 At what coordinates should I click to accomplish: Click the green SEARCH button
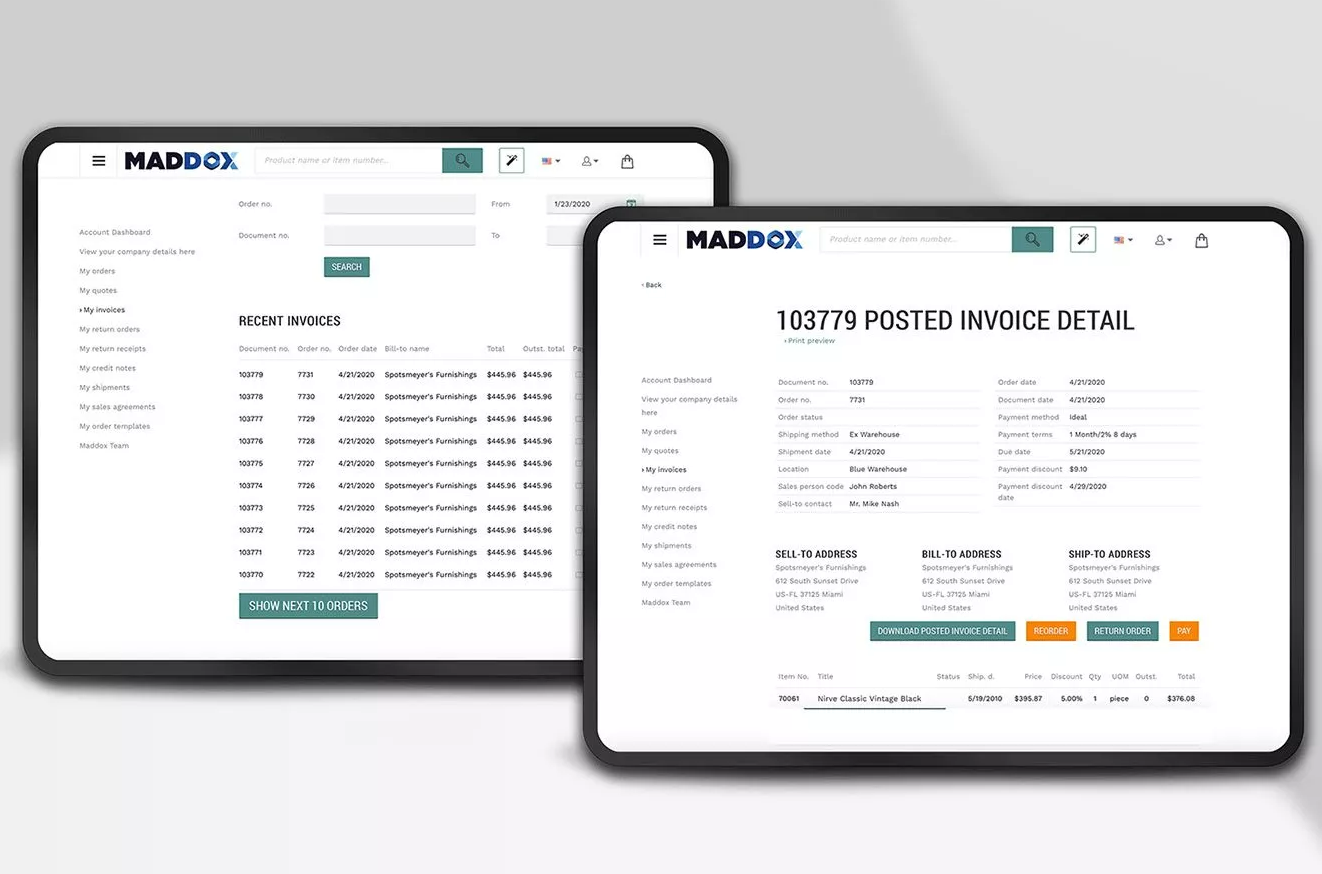[x=347, y=267]
